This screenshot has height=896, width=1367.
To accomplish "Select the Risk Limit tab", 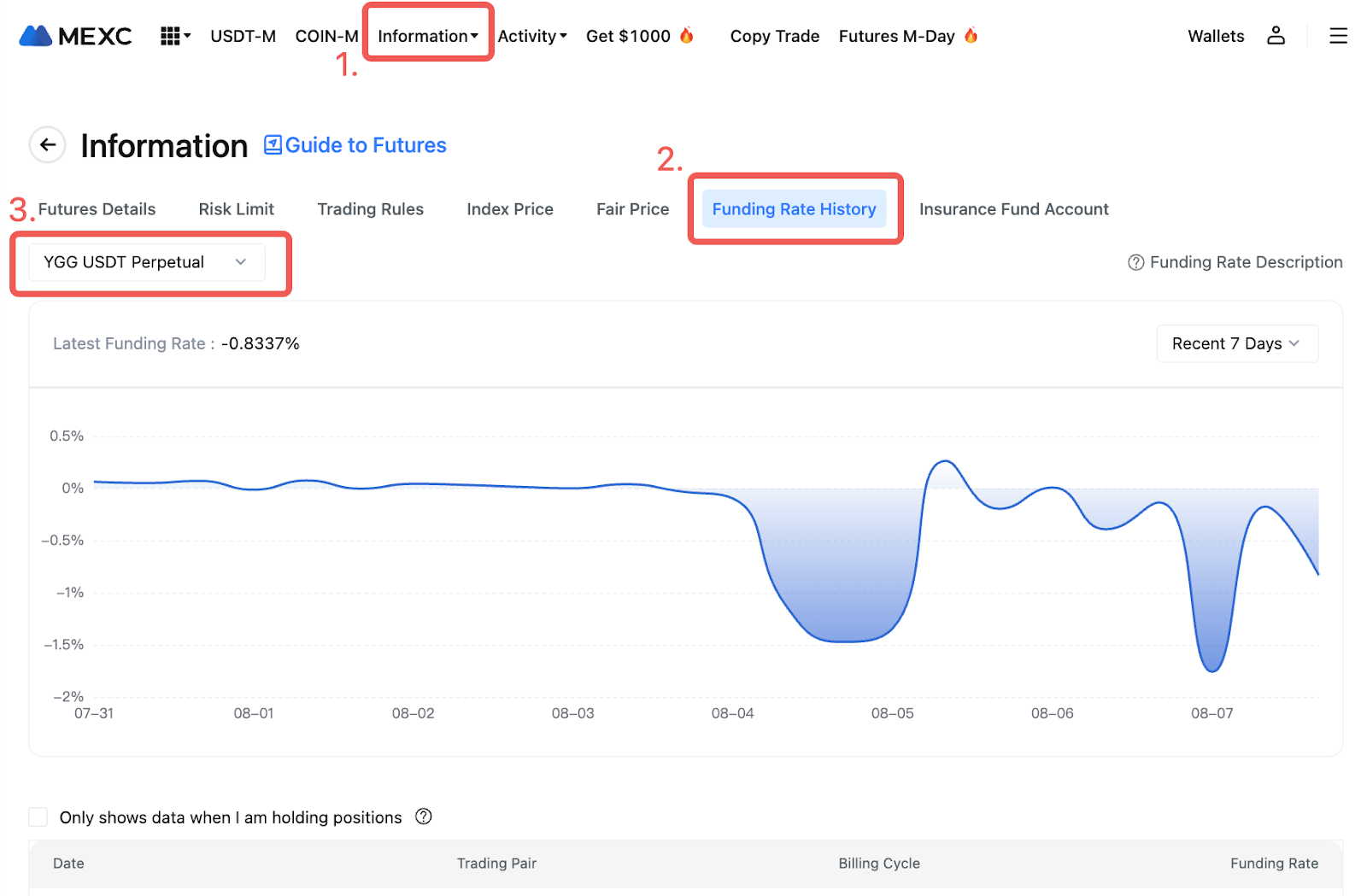I will tap(236, 209).
